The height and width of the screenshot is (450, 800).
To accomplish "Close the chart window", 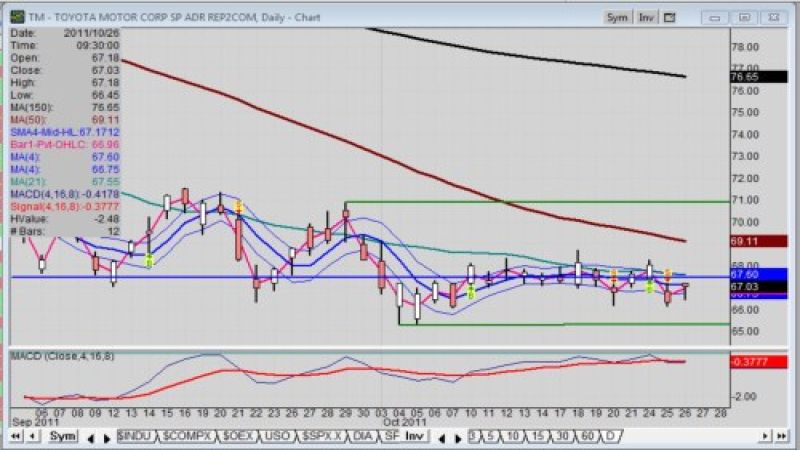I will pyautogui.click(x=774, y=18).
